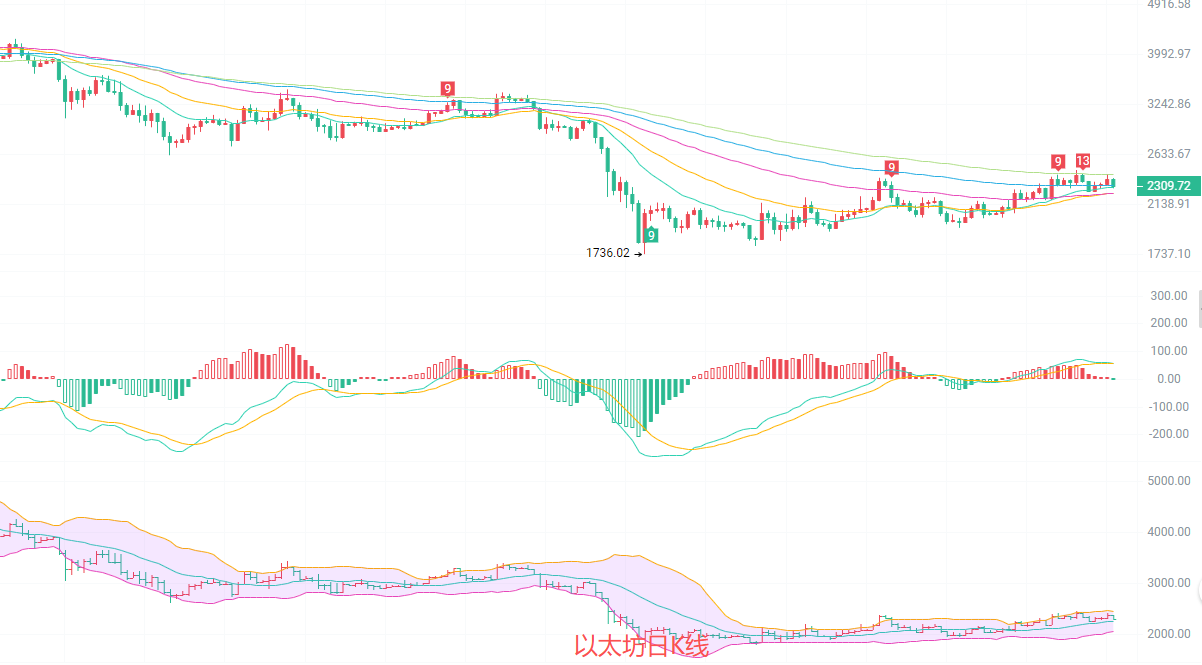Select the second red 9 marker from left

point(891,166)
